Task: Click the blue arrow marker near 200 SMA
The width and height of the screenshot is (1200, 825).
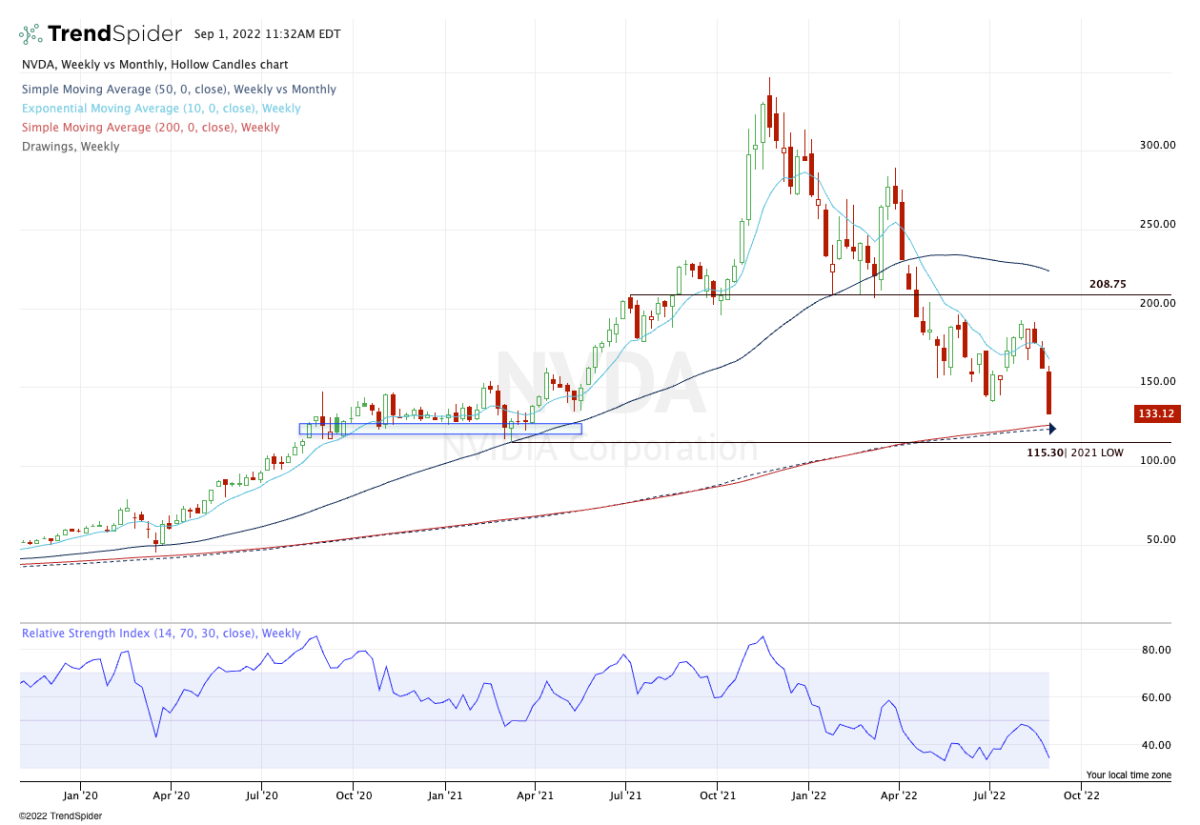Action: point(1051,428)
